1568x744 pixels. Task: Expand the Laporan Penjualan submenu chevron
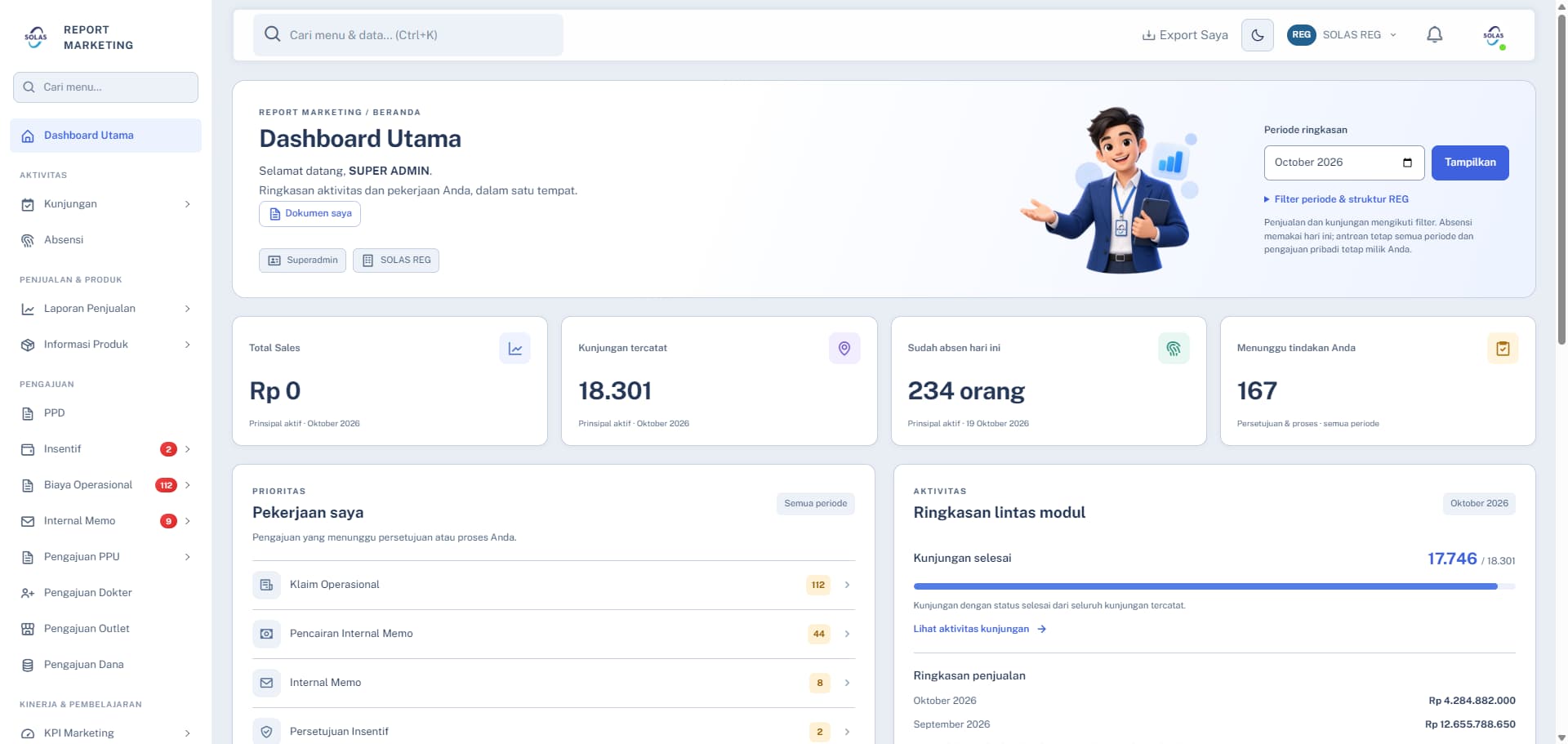(x=188, y=309)
